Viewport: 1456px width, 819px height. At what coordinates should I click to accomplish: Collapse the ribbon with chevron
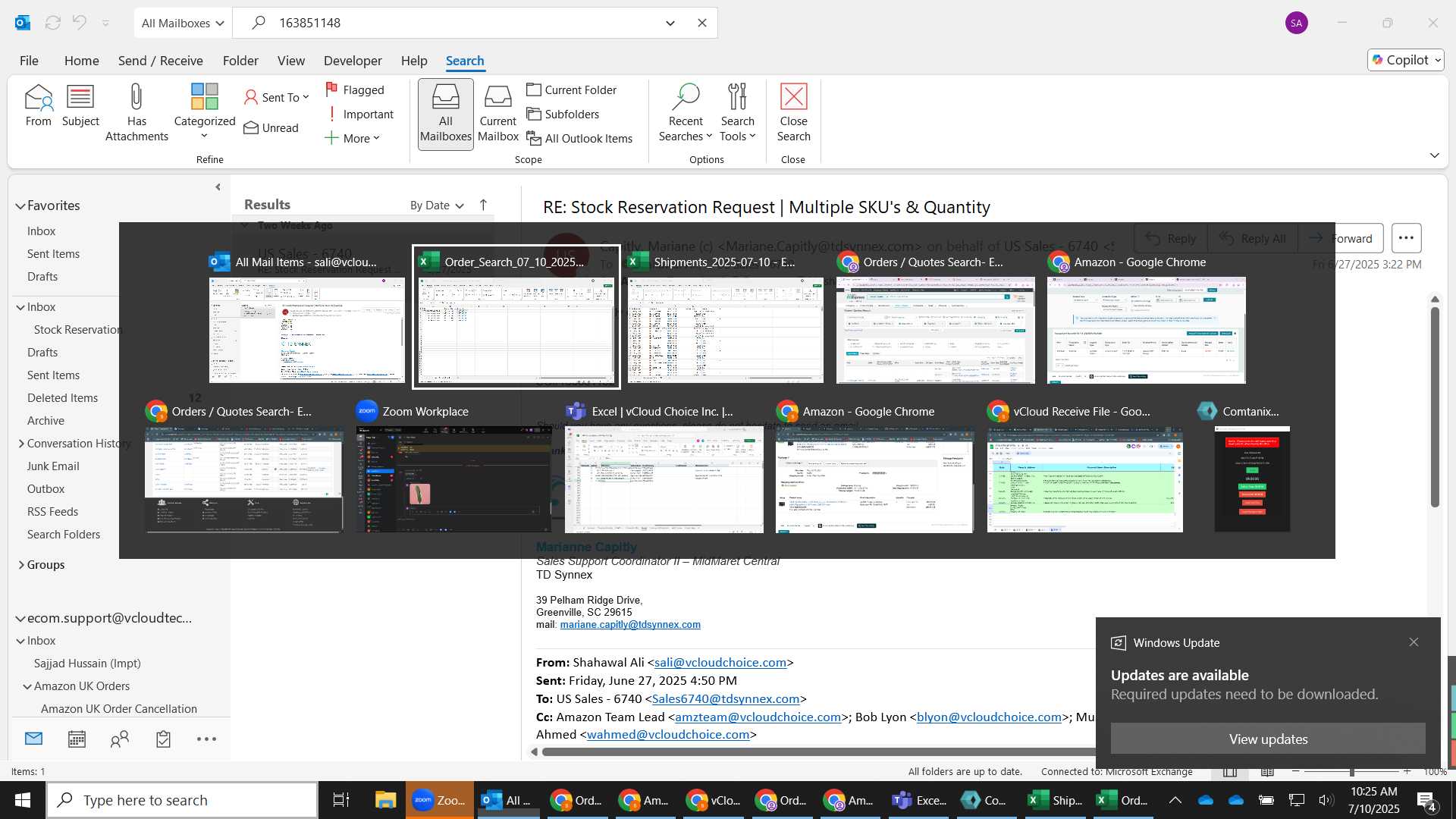(1434, 155)
